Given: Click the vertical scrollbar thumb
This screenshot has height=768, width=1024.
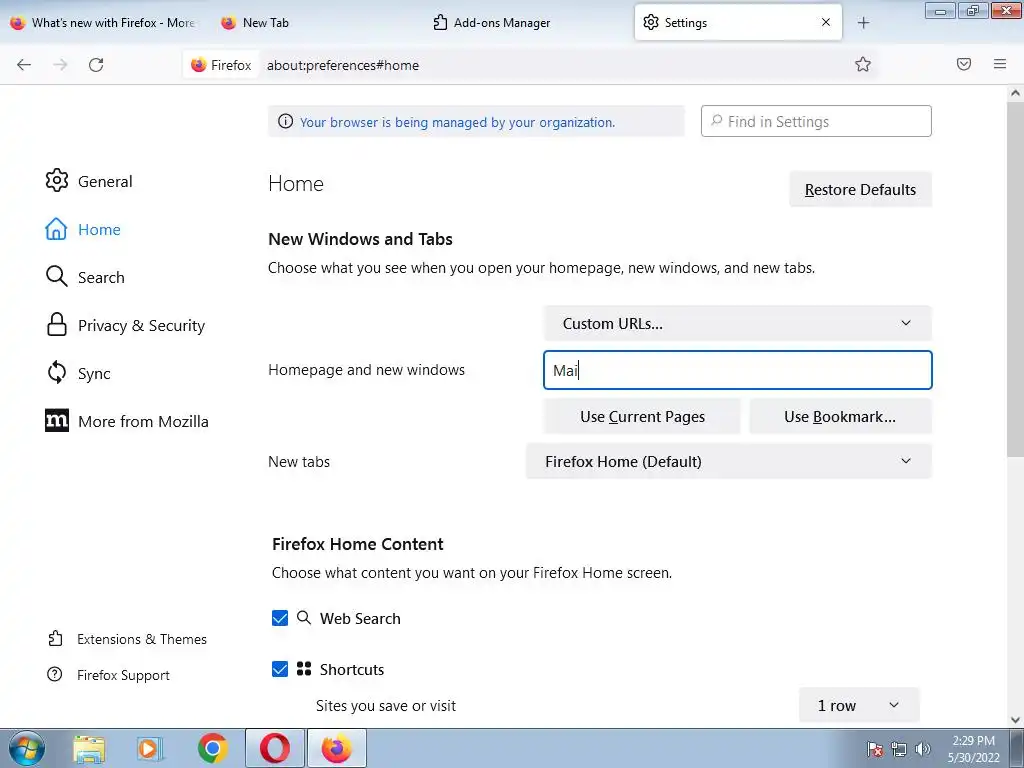Looking at the screenshot, I should point(1015,280).
